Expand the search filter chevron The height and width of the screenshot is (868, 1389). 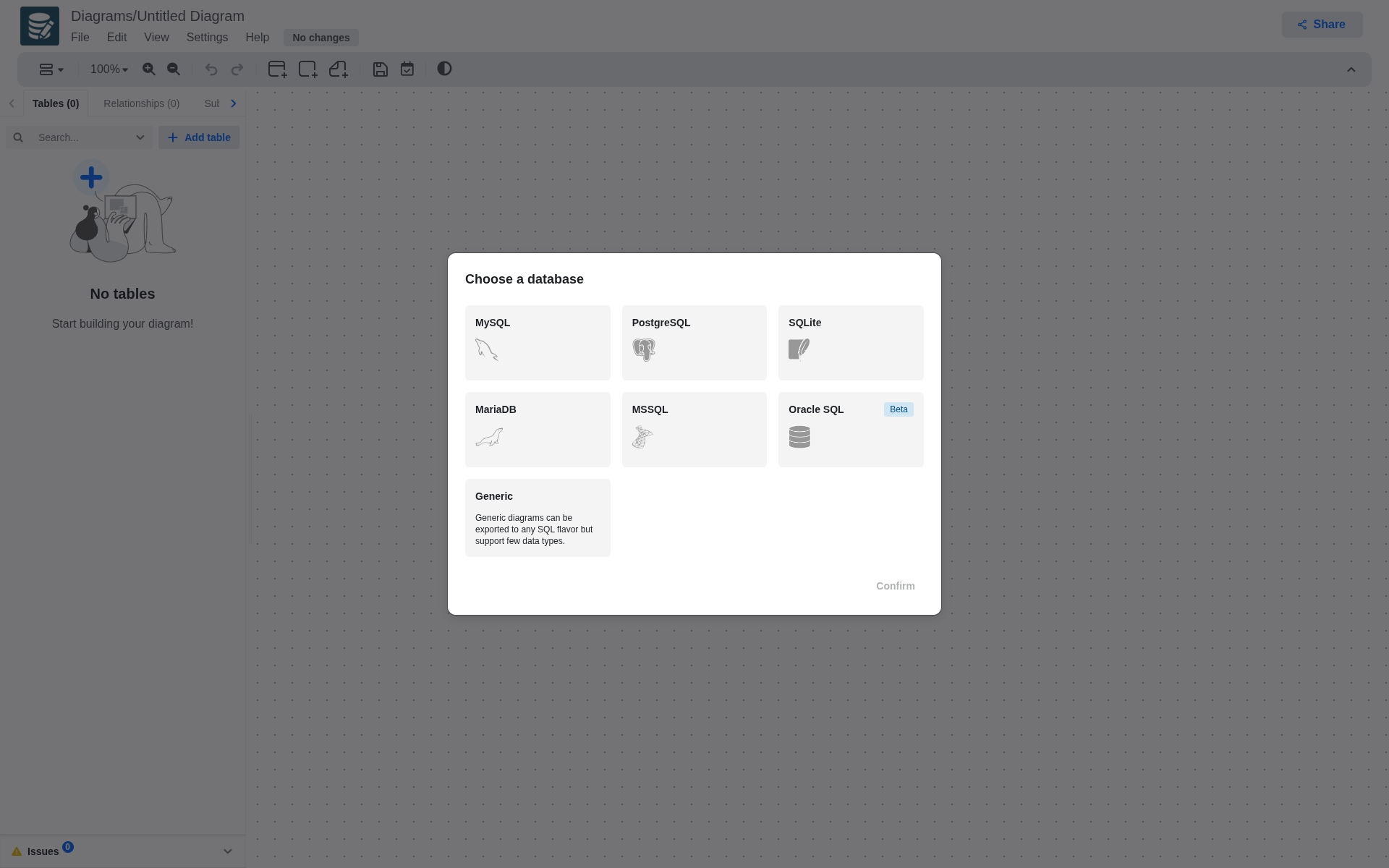[140, 137]
